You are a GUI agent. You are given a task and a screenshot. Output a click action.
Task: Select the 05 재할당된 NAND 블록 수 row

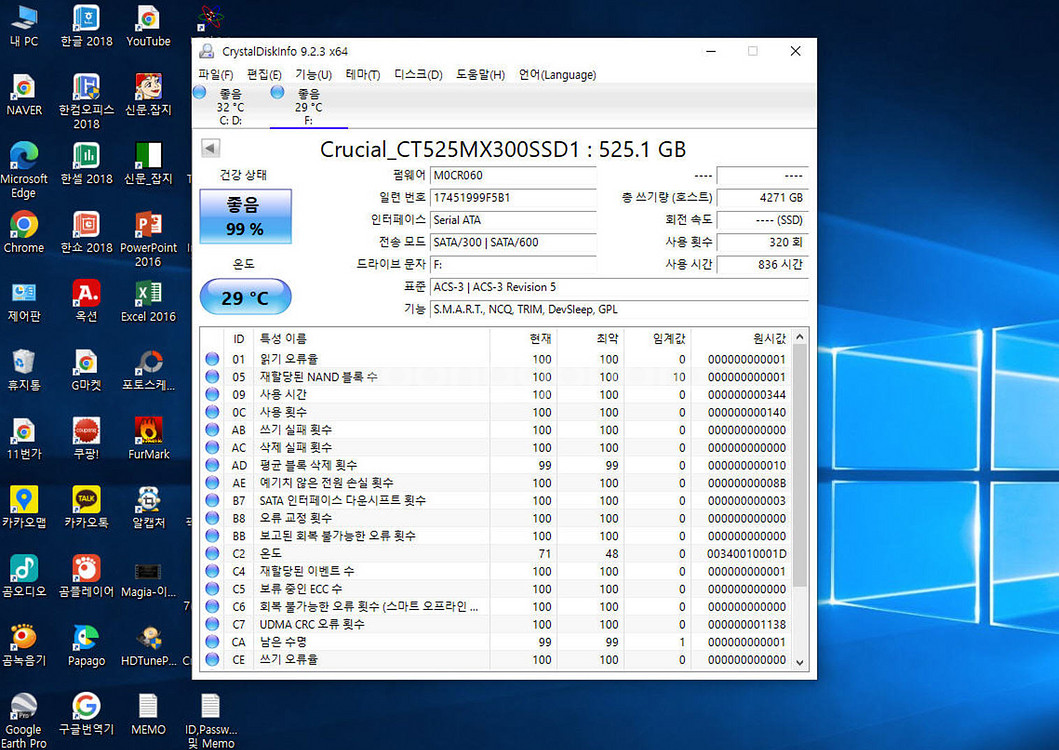(496, 377)
